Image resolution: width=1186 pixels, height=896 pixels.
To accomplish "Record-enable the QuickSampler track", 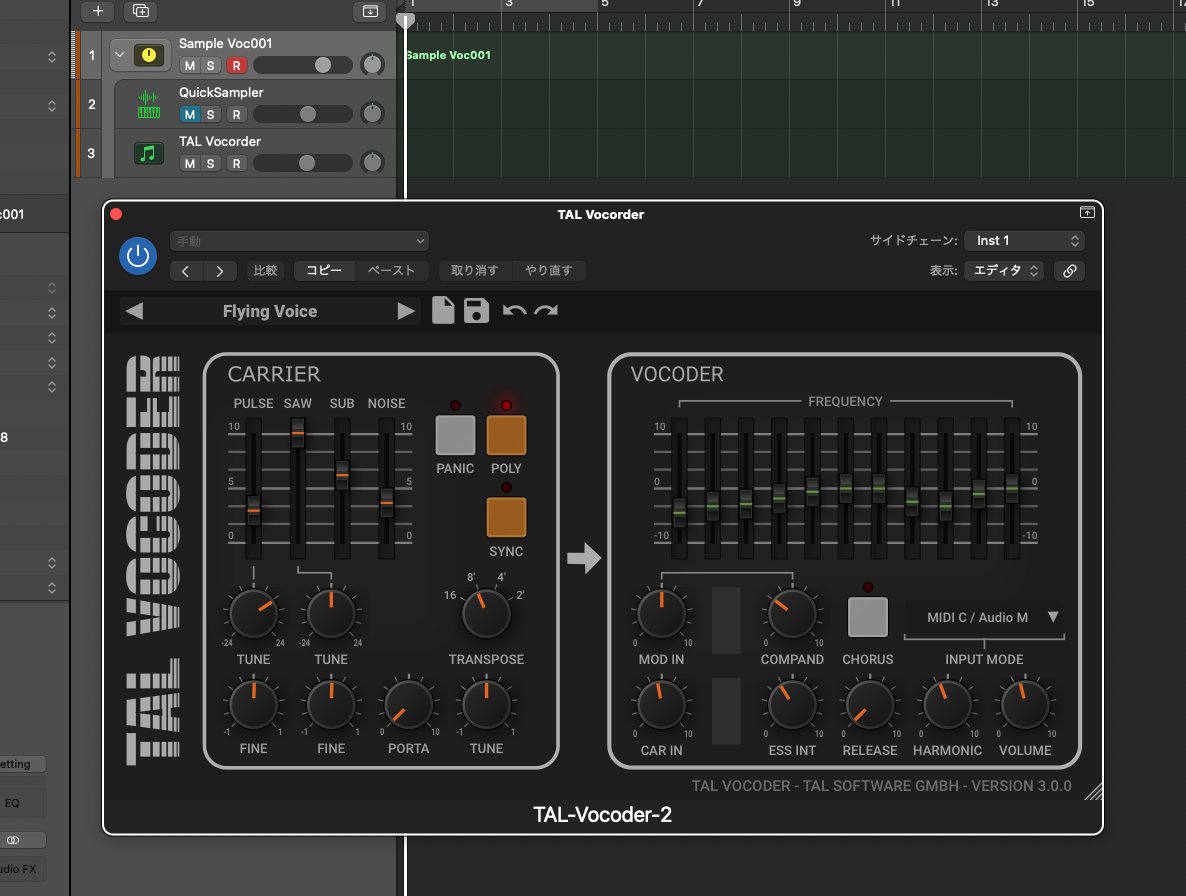I will (x=237, y=115).
